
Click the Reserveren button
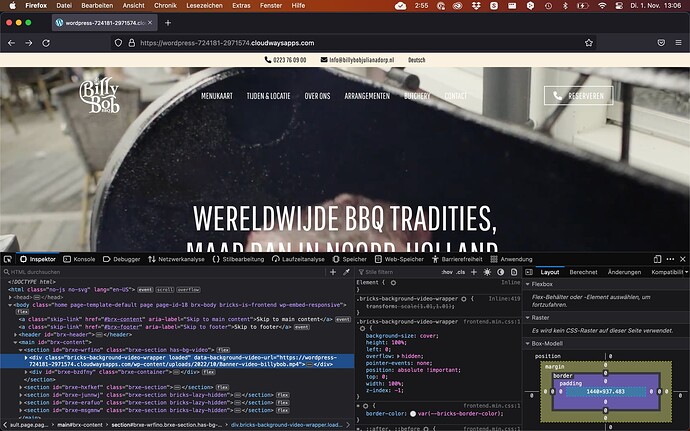click(578, 96)
